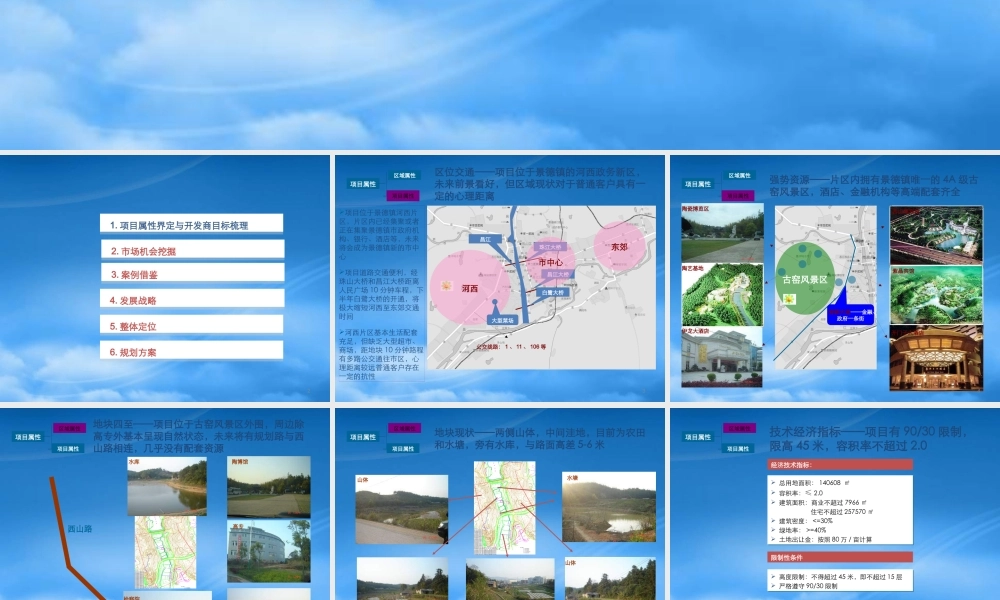Click the 山体 photo left of the site plan
Screen dimensions: 1000x600
click(402, 509)
